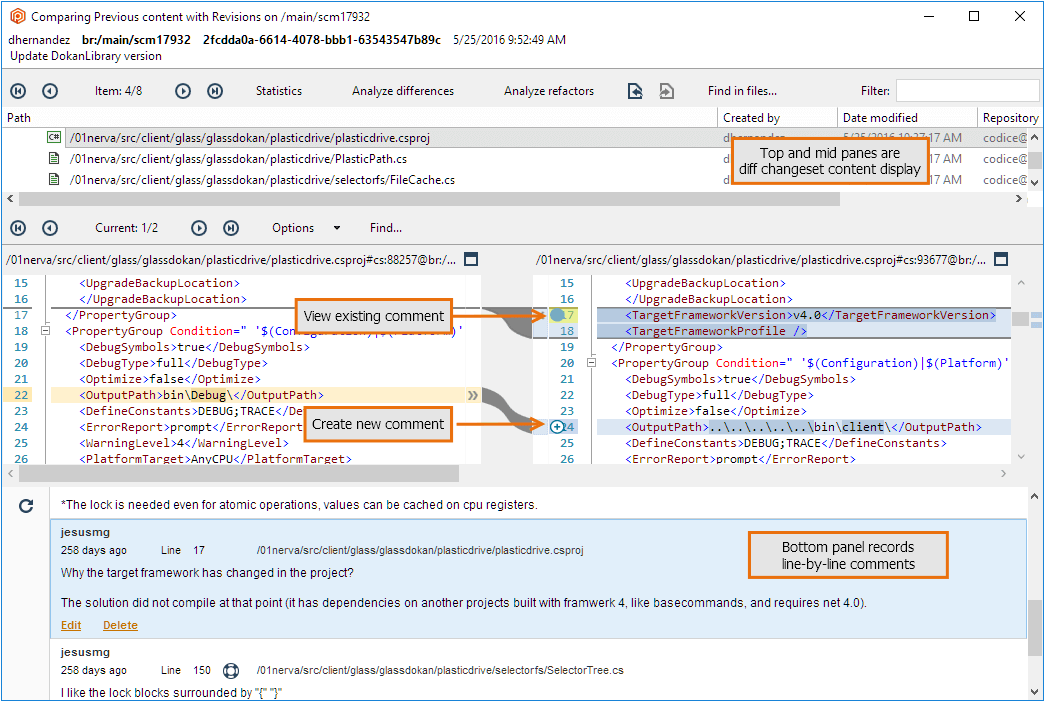Click file icon next to FileCache.cs
This screenshot has height=701, width=1045.
[54, 179]
